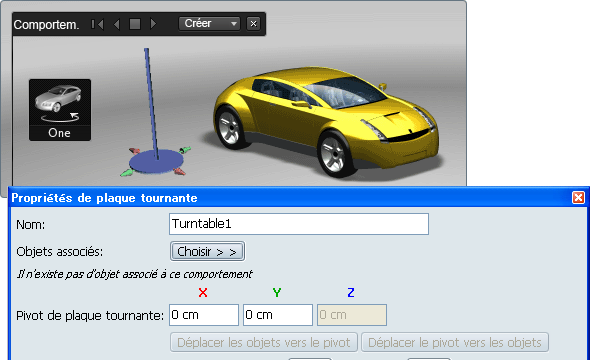Stop the behavior playback
This screenshot has width=595, height=360.
tap(135, 24)
